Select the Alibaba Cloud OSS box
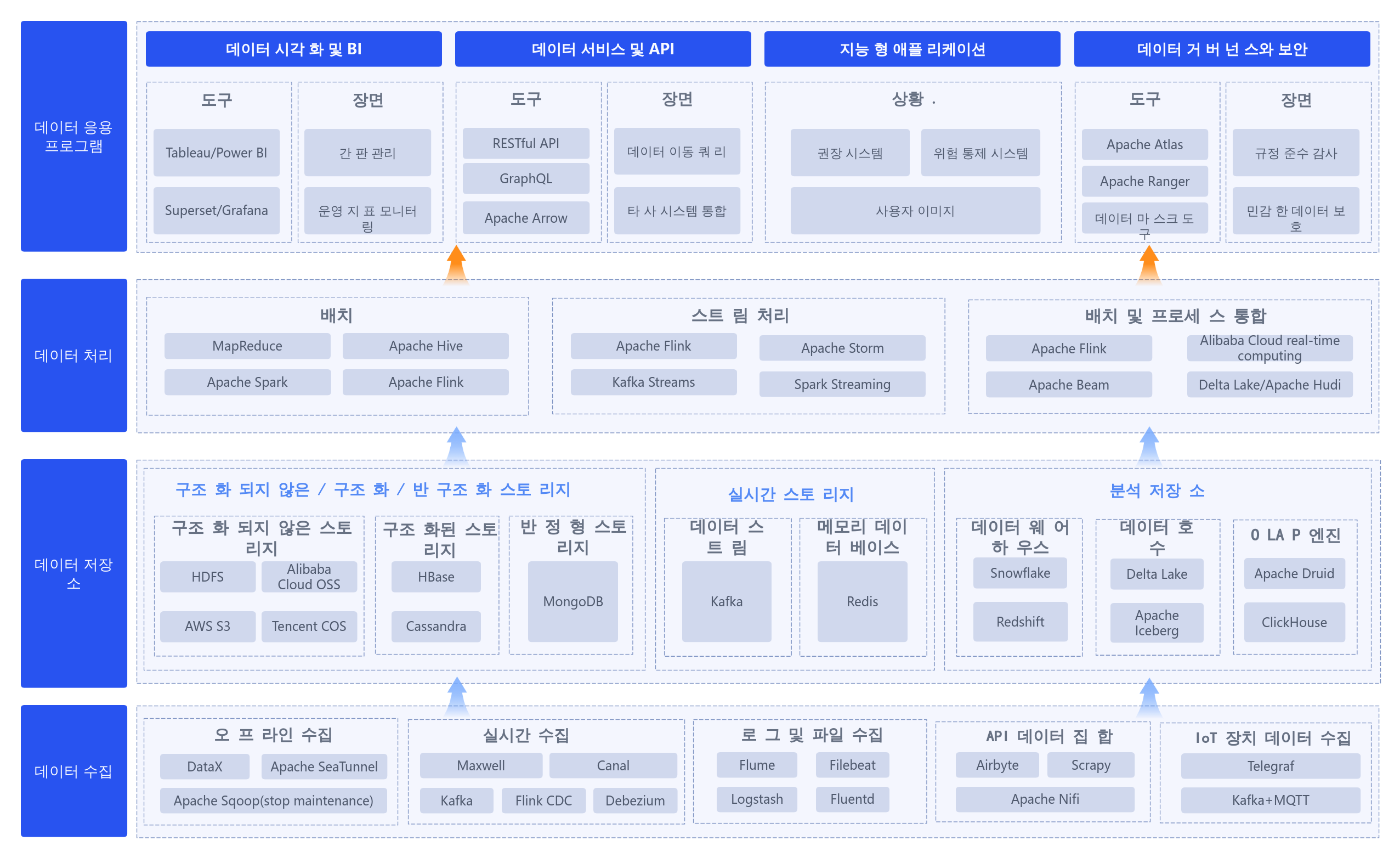Viewport: 1400px width, 857px height. [309, 576]
